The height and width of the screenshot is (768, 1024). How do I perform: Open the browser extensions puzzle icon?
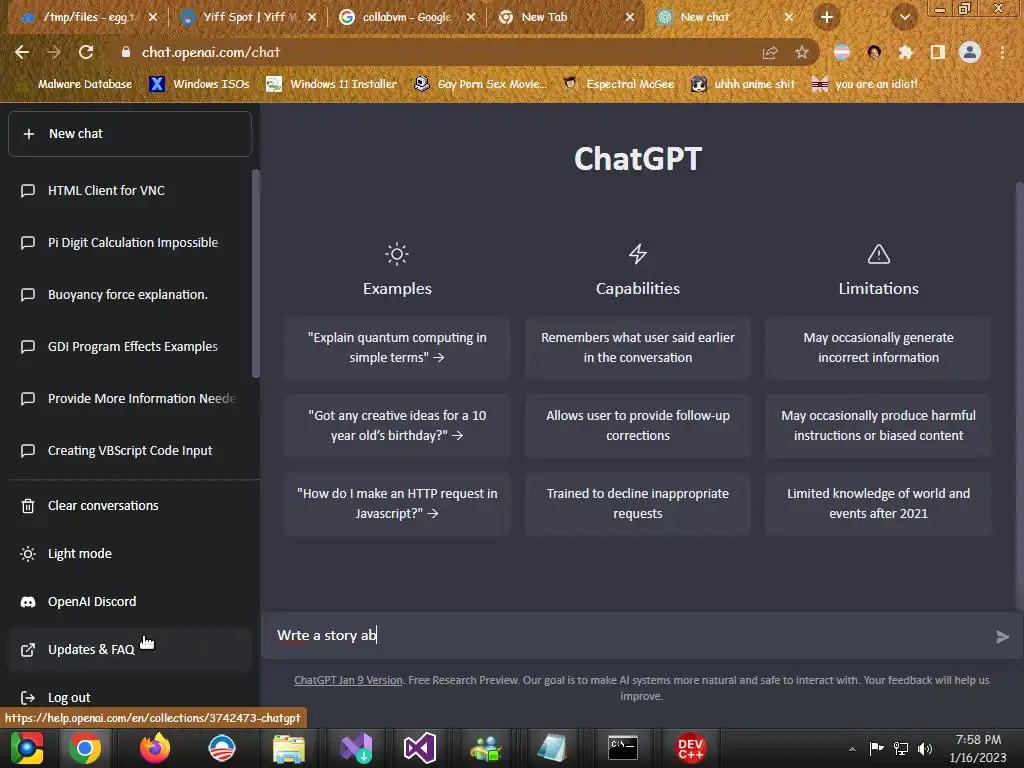(906, 52)
